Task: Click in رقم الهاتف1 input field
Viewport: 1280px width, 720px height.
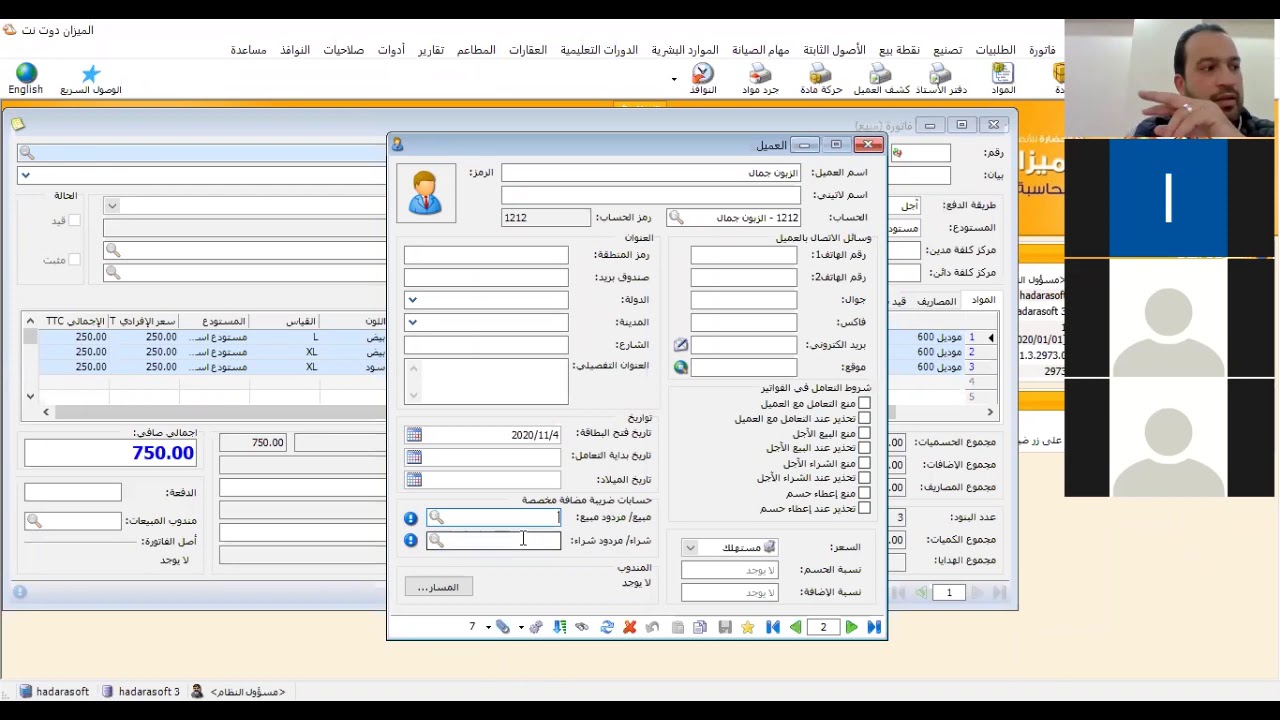Action: (743, 255)
